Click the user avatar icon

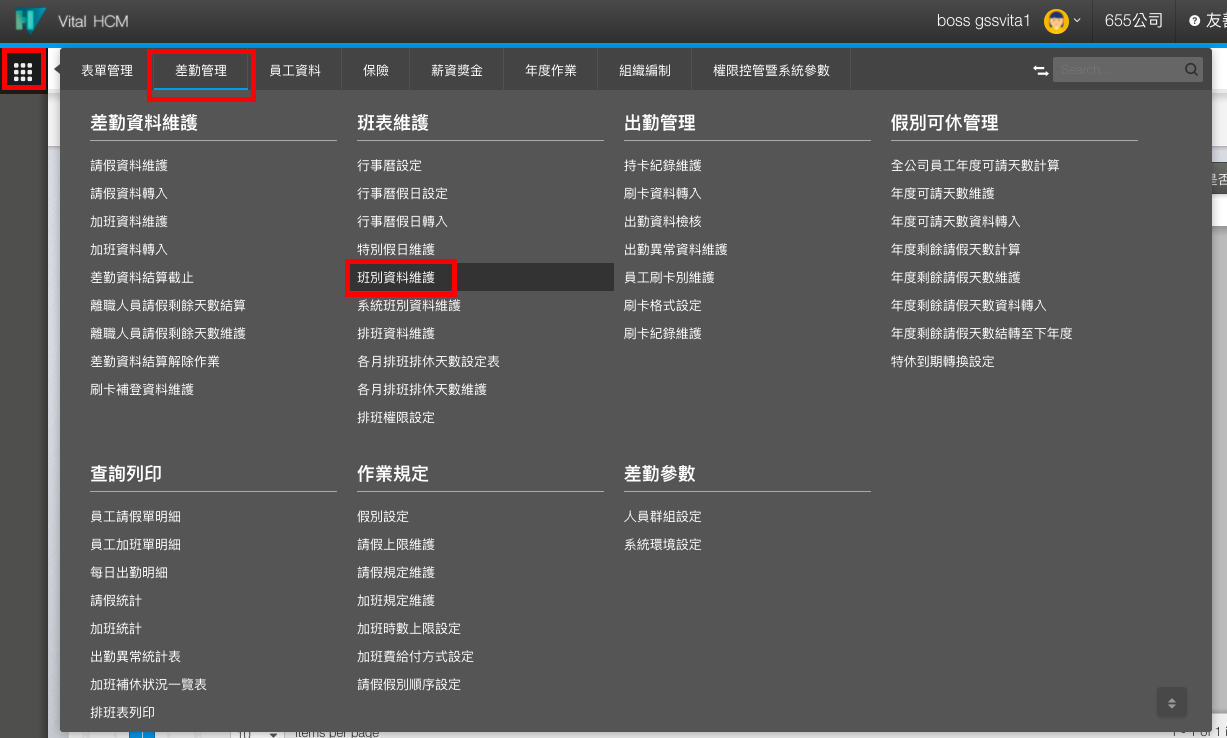click(x=1055, y=21)
